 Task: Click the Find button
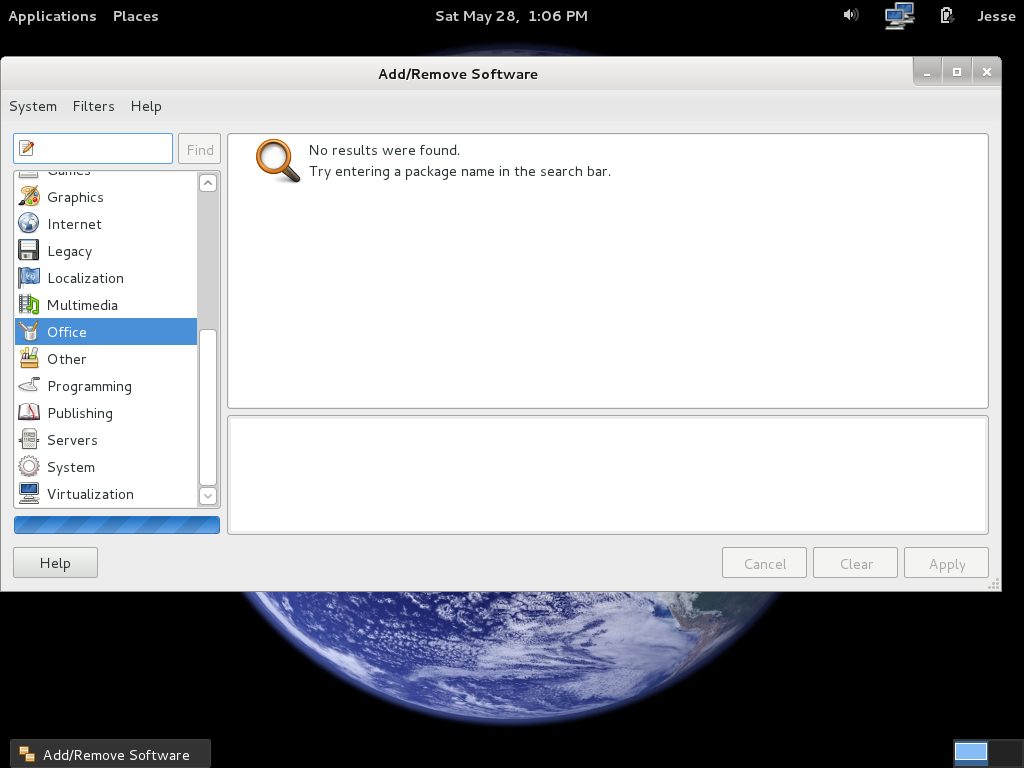click(x=199, y=149)
